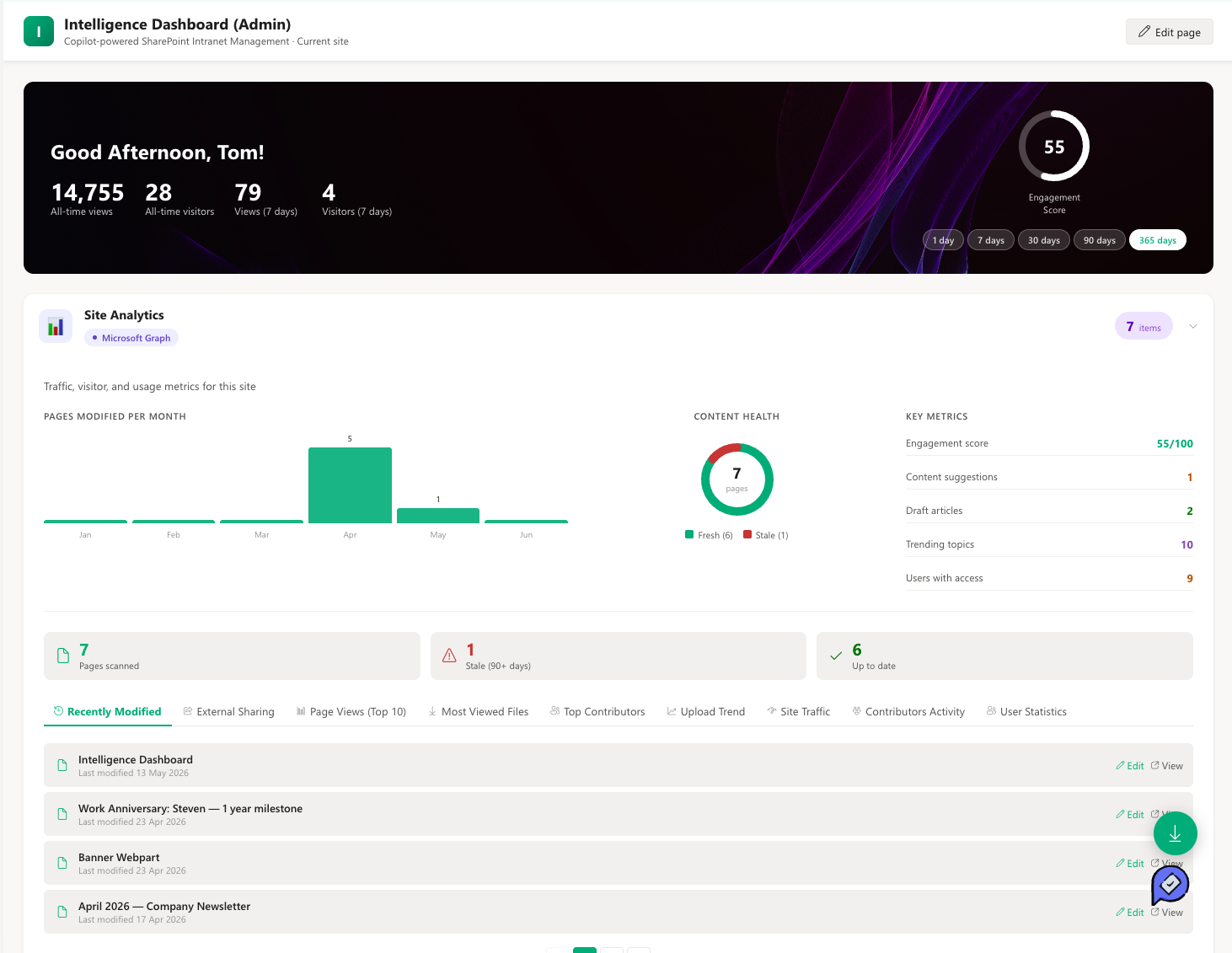Viewport: 1232px width, 953px height.
Task: Click the 4 Visitors (7 days) stat
Action: pyautogui.click(x=356, y=200)
